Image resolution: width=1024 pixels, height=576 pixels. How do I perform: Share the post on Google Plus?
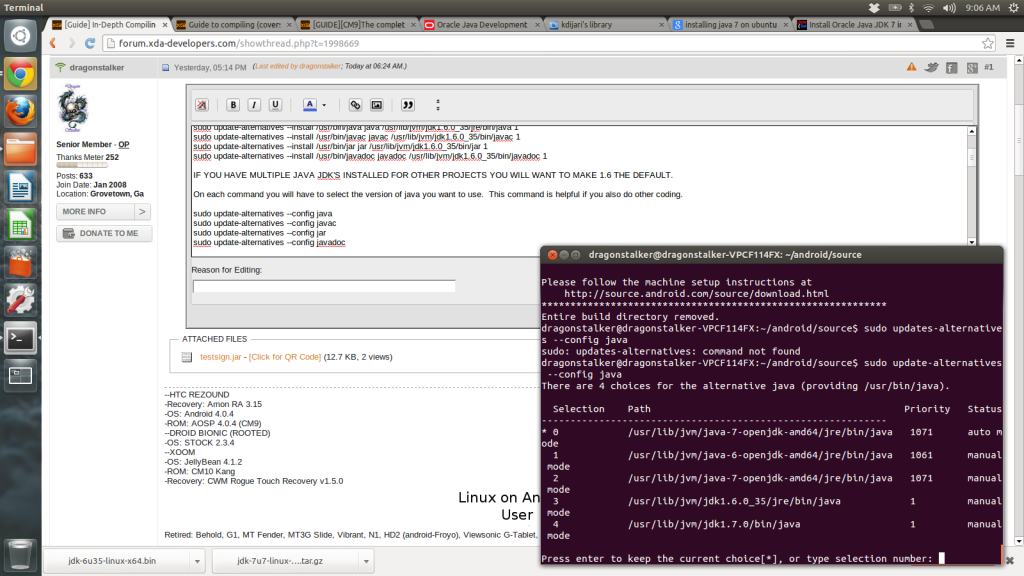972,67
